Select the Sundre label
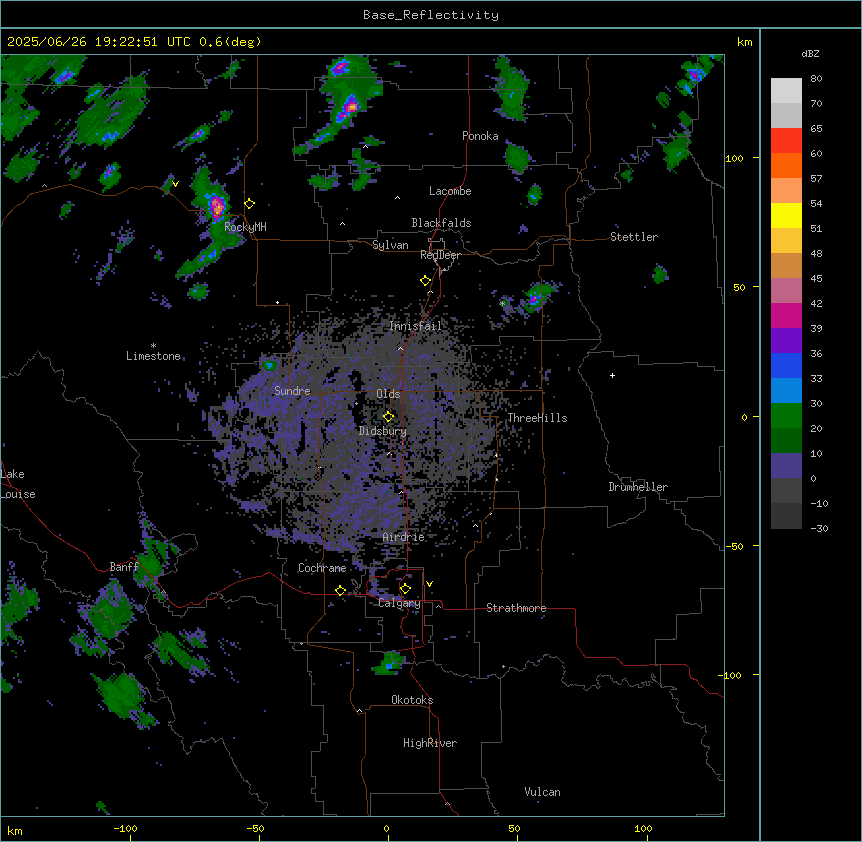862x842 pixels. [x=292, y=391]
